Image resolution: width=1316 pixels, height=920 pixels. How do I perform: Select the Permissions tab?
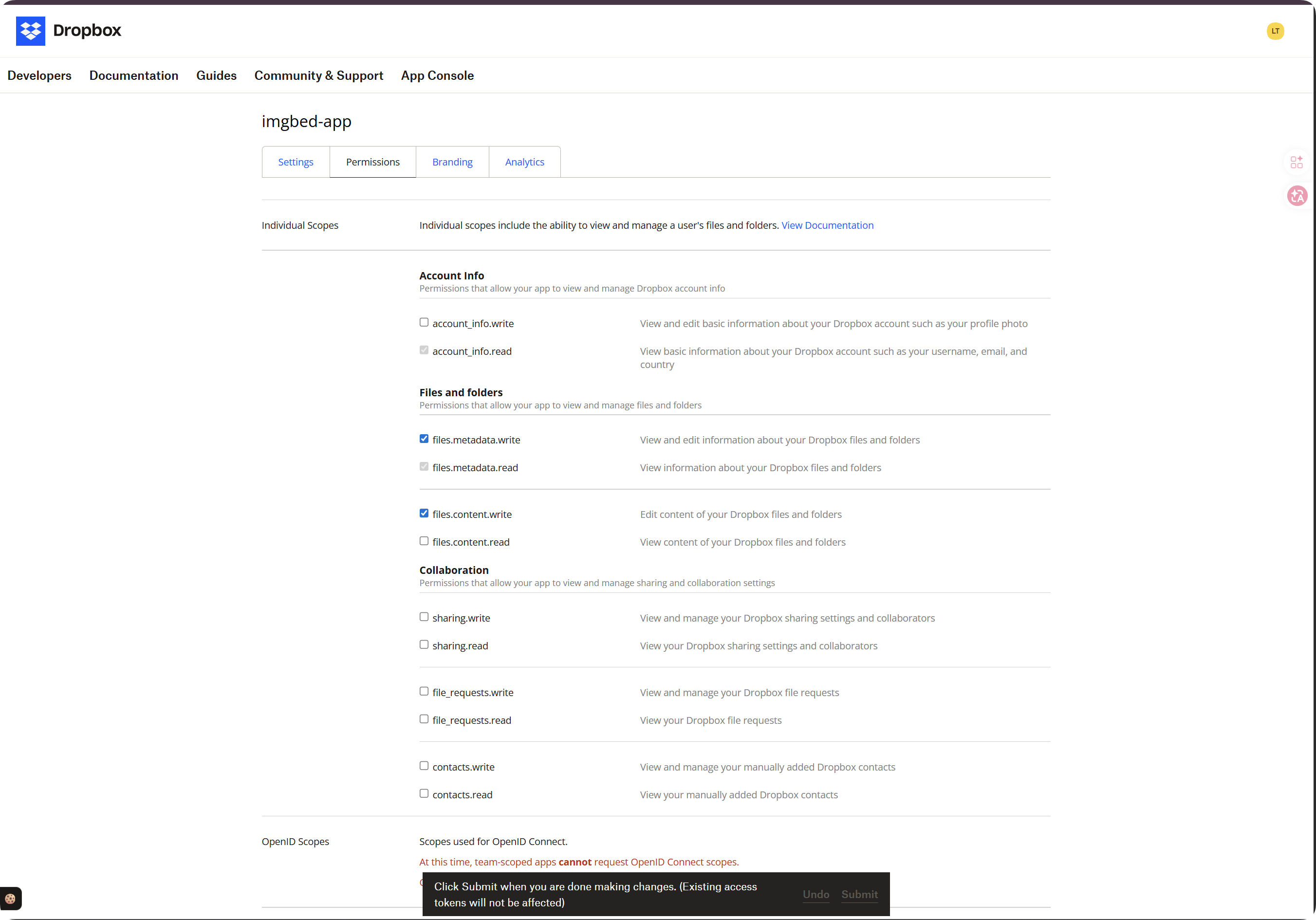pos(372,162)
